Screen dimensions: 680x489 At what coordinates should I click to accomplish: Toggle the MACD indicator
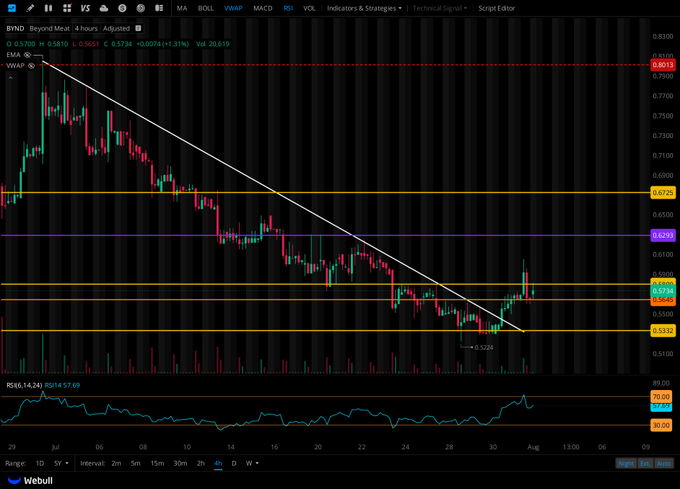263,8
